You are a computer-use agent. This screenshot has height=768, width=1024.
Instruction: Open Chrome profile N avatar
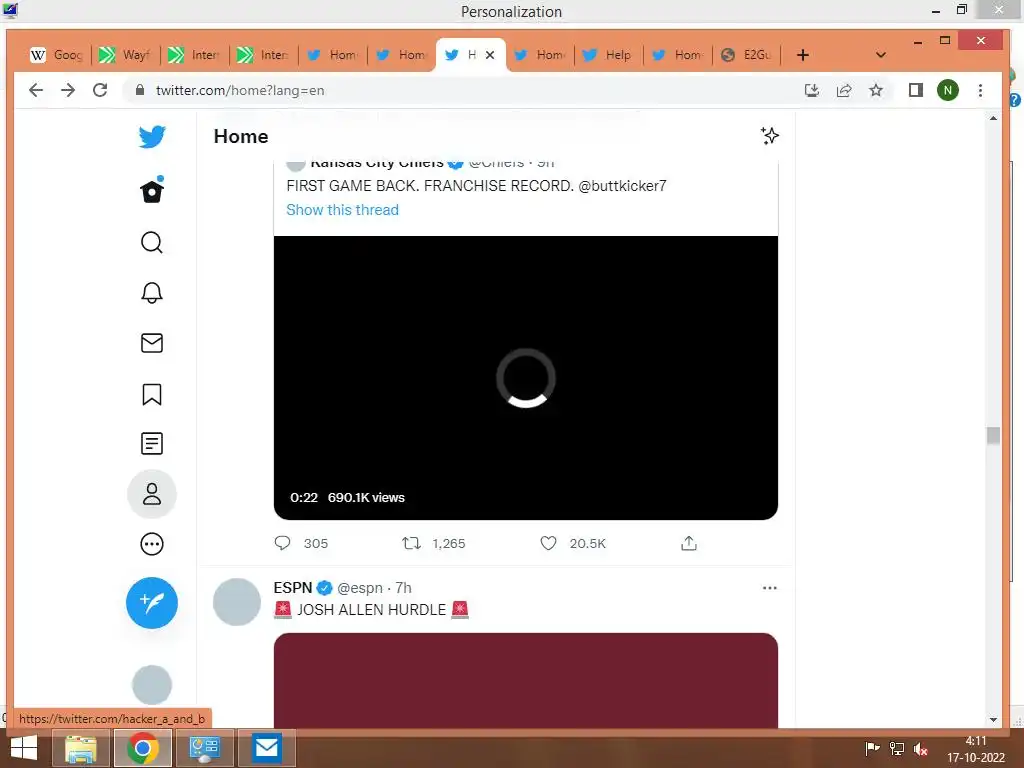[948, 90]
